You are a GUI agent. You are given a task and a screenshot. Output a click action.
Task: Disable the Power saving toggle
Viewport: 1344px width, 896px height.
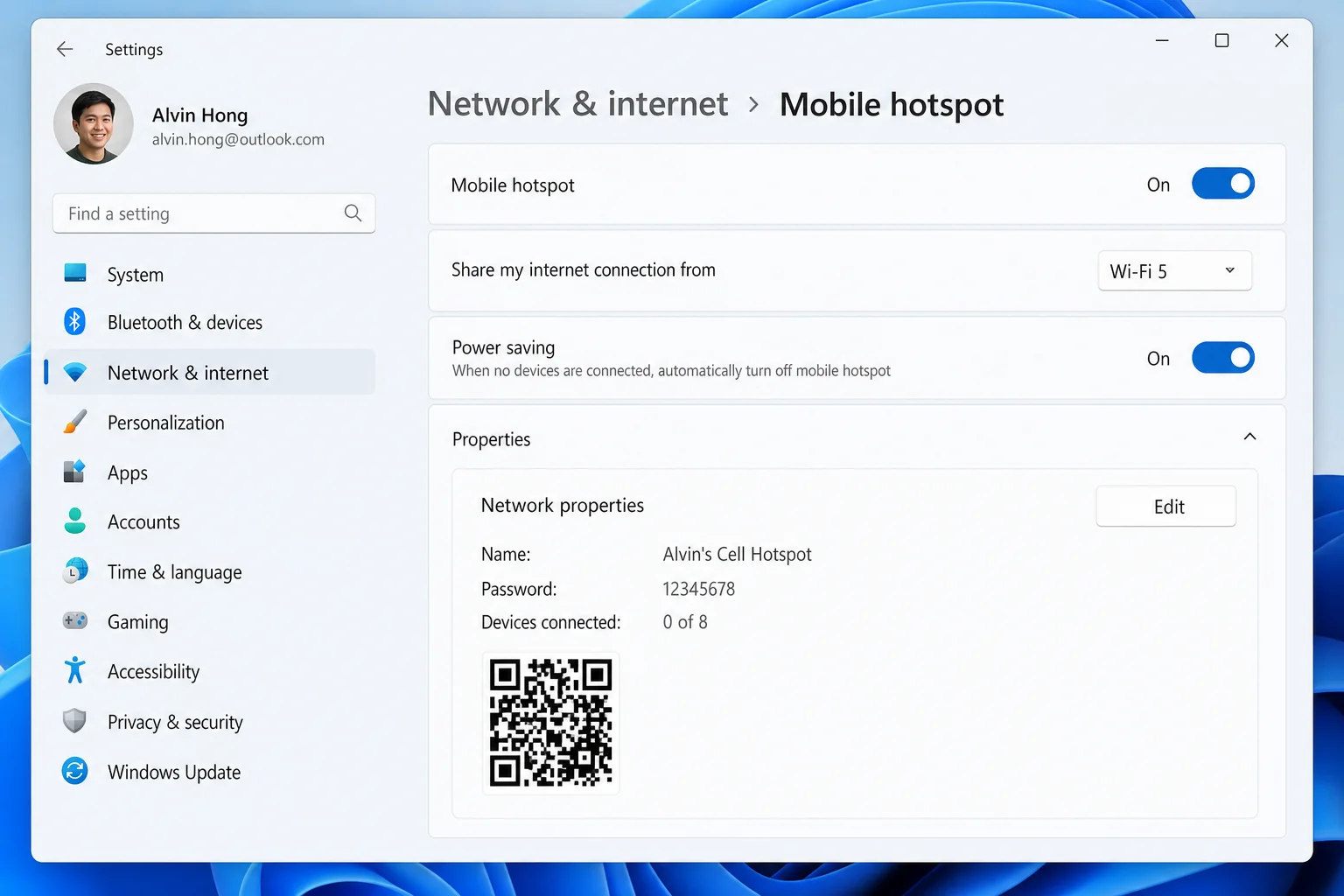[1223, 358]
